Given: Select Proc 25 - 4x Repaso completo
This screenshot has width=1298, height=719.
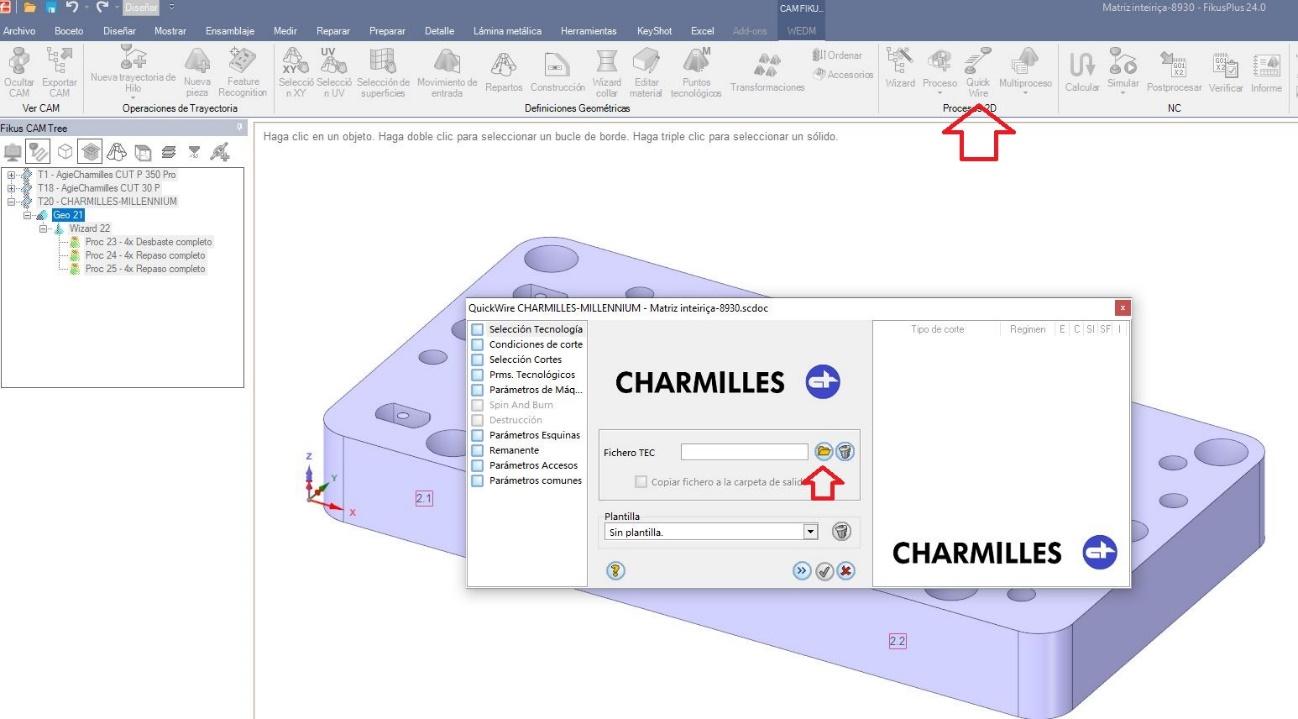Looking at the screenshot, I should [145, 268].
